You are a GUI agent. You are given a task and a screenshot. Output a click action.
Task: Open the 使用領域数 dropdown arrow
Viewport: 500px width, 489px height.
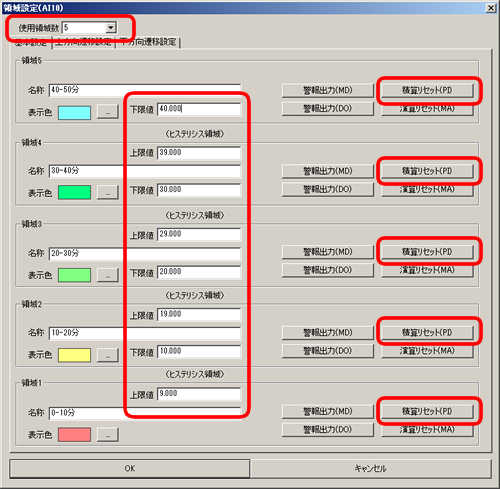[111, 28]
